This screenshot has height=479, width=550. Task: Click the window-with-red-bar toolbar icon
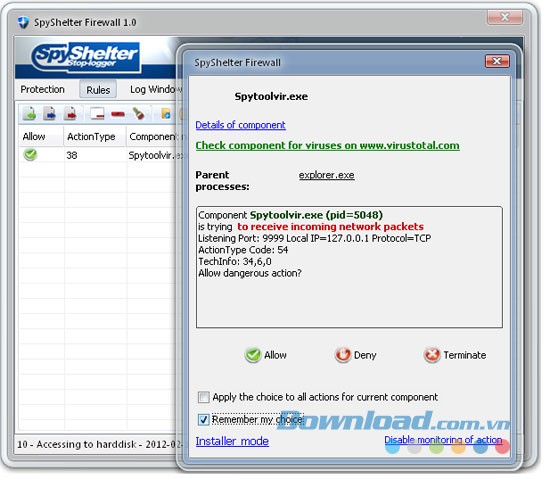pyautogui.click(x=97, y=114)
